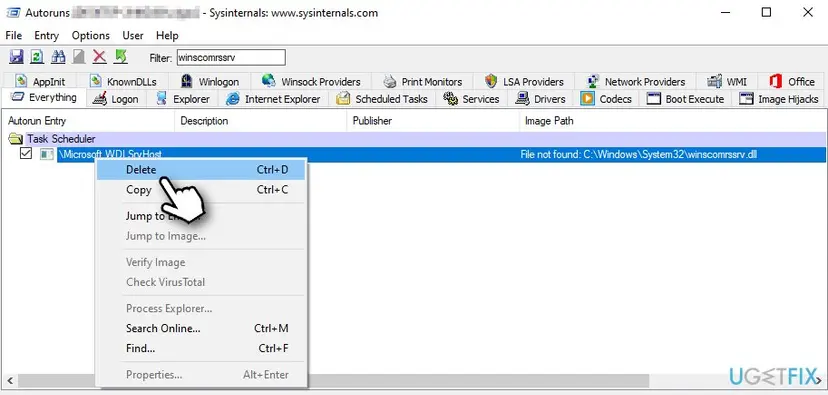This screenshot has height=395, width=828.
Task: Close the Autoruns window
Action: (807, 12)
